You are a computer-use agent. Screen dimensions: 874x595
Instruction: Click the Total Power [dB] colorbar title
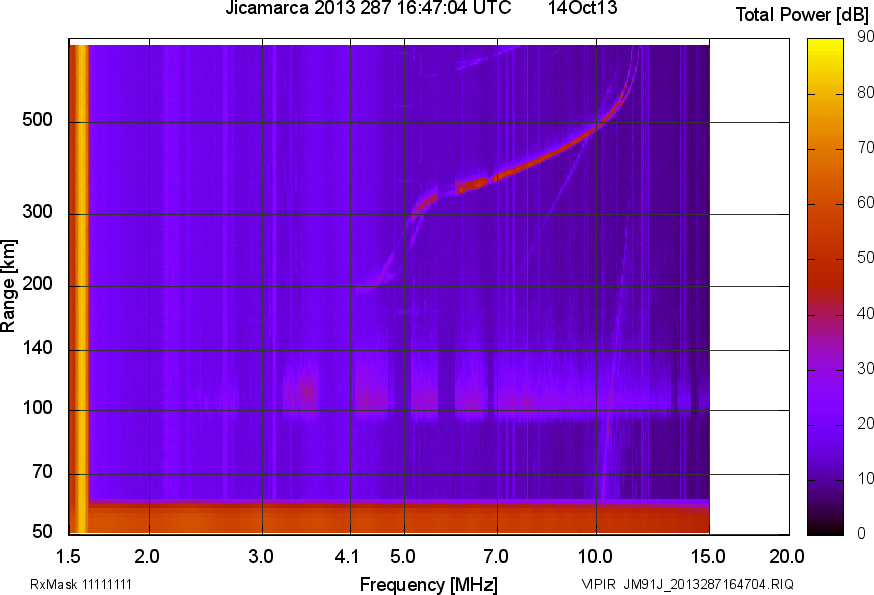(x=802, y=14)
